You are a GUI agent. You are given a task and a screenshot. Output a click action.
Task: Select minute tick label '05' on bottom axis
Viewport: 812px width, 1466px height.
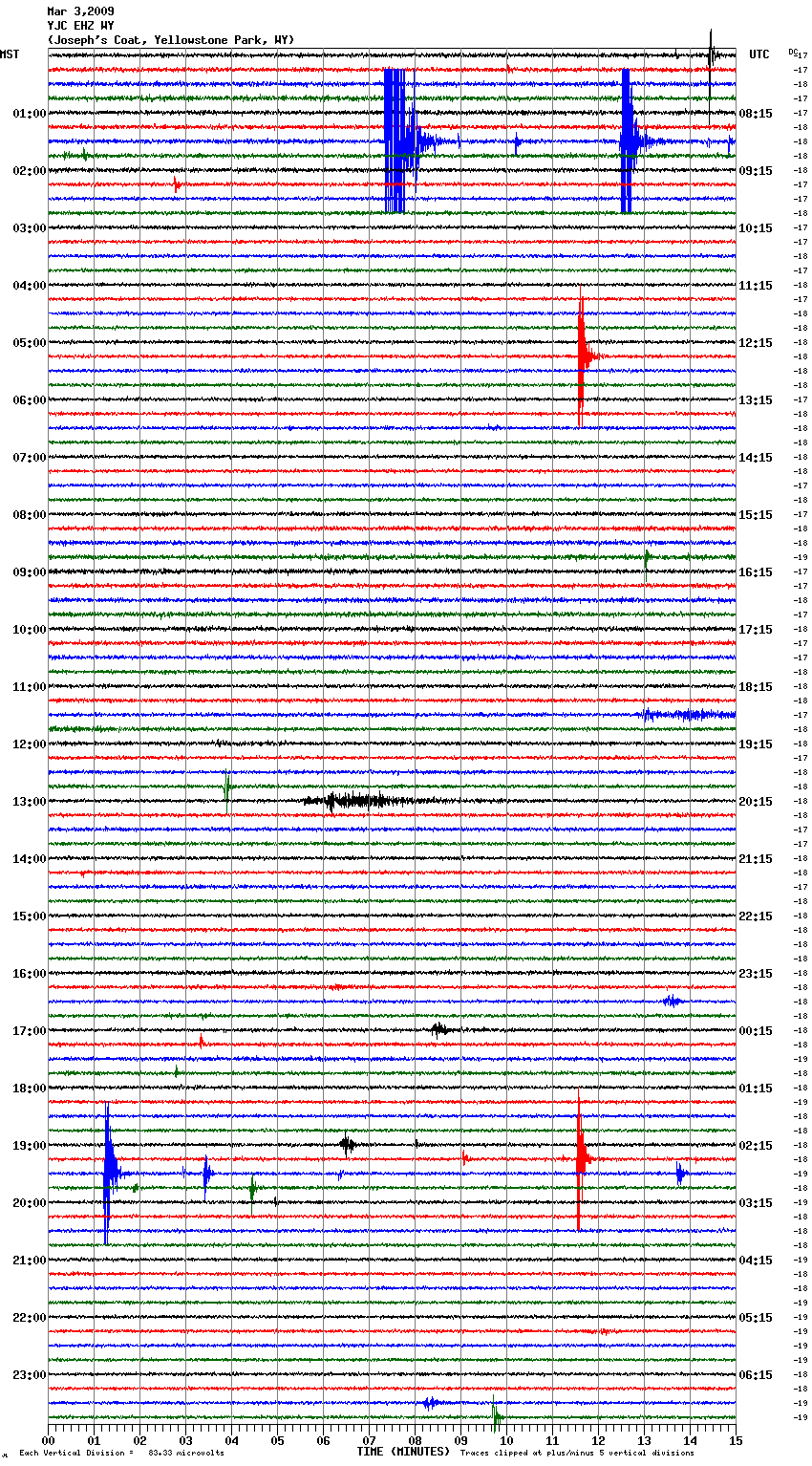277,1440
